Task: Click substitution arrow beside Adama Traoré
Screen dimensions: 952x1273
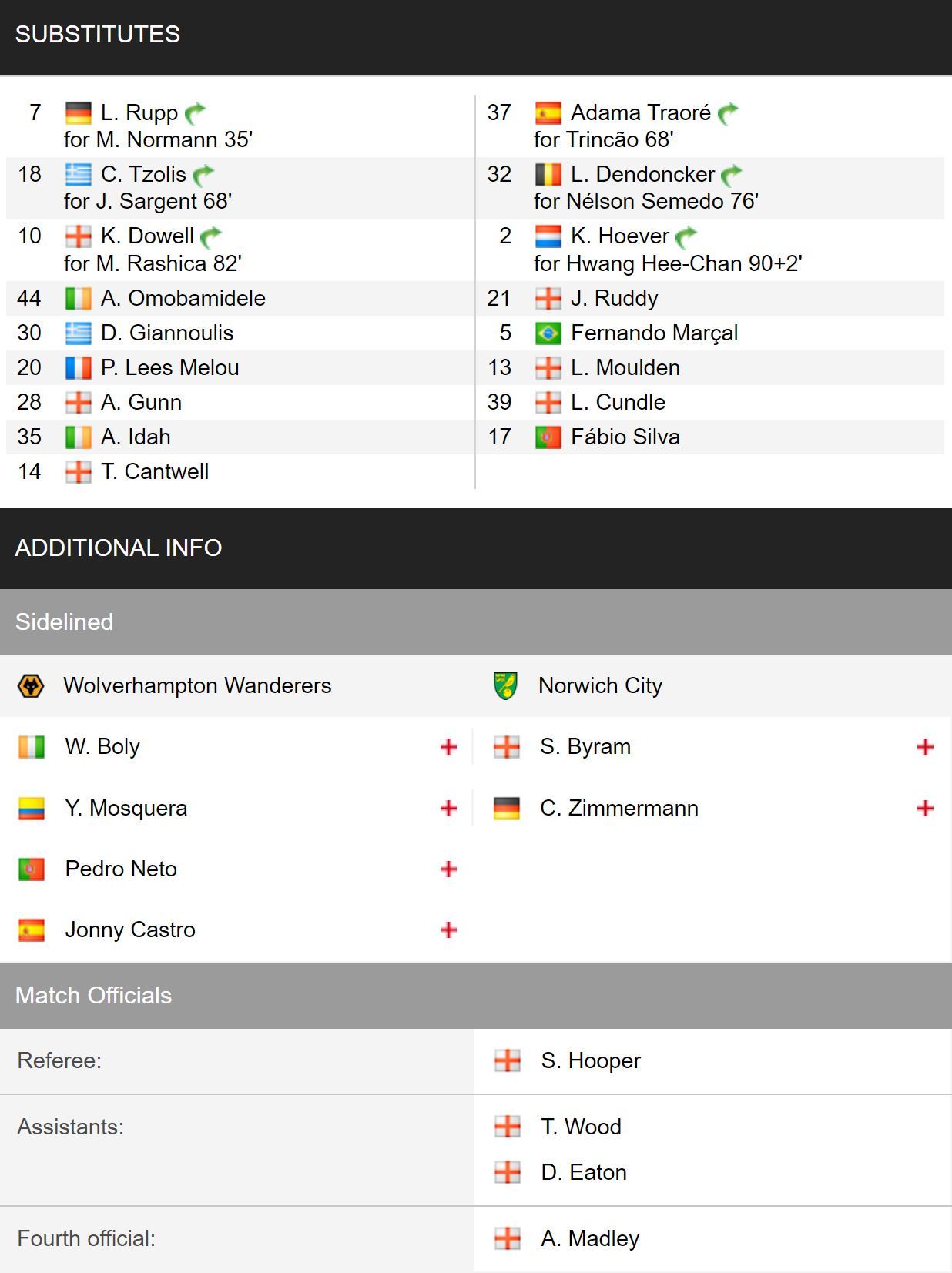Action: 728,113
